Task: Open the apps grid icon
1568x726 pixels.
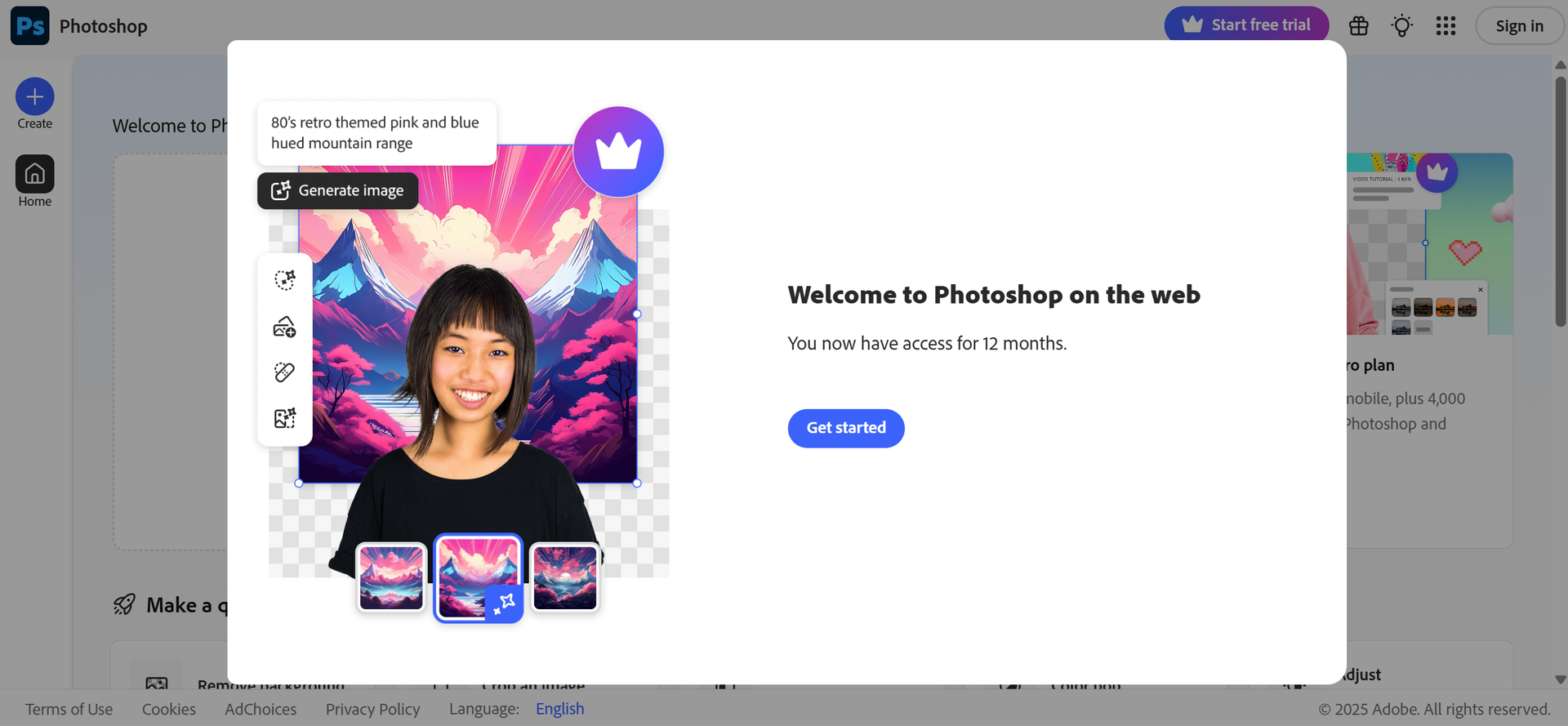Action: (x=1445, y=26)
